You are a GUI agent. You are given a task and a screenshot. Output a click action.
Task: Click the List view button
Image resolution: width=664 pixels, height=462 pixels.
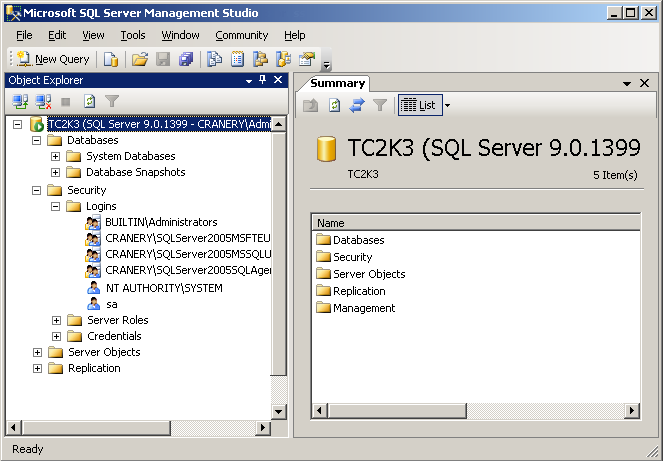tap(420, 105)
